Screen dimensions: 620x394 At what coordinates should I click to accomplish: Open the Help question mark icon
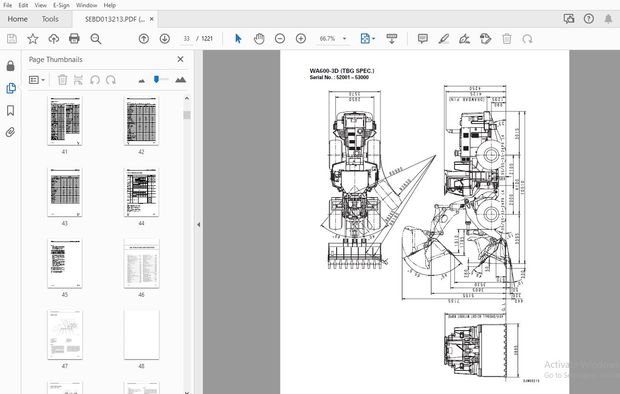(x=589, y=19)
